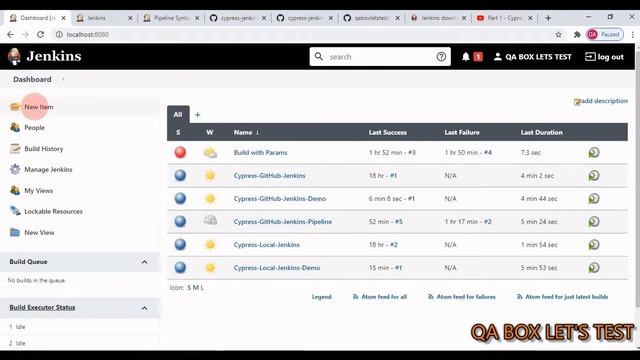Open the Cypress-GitHub-Jenkins-Demo job
Image resolution: width=640 pixels, height=360 pixels.
[280, 199]
